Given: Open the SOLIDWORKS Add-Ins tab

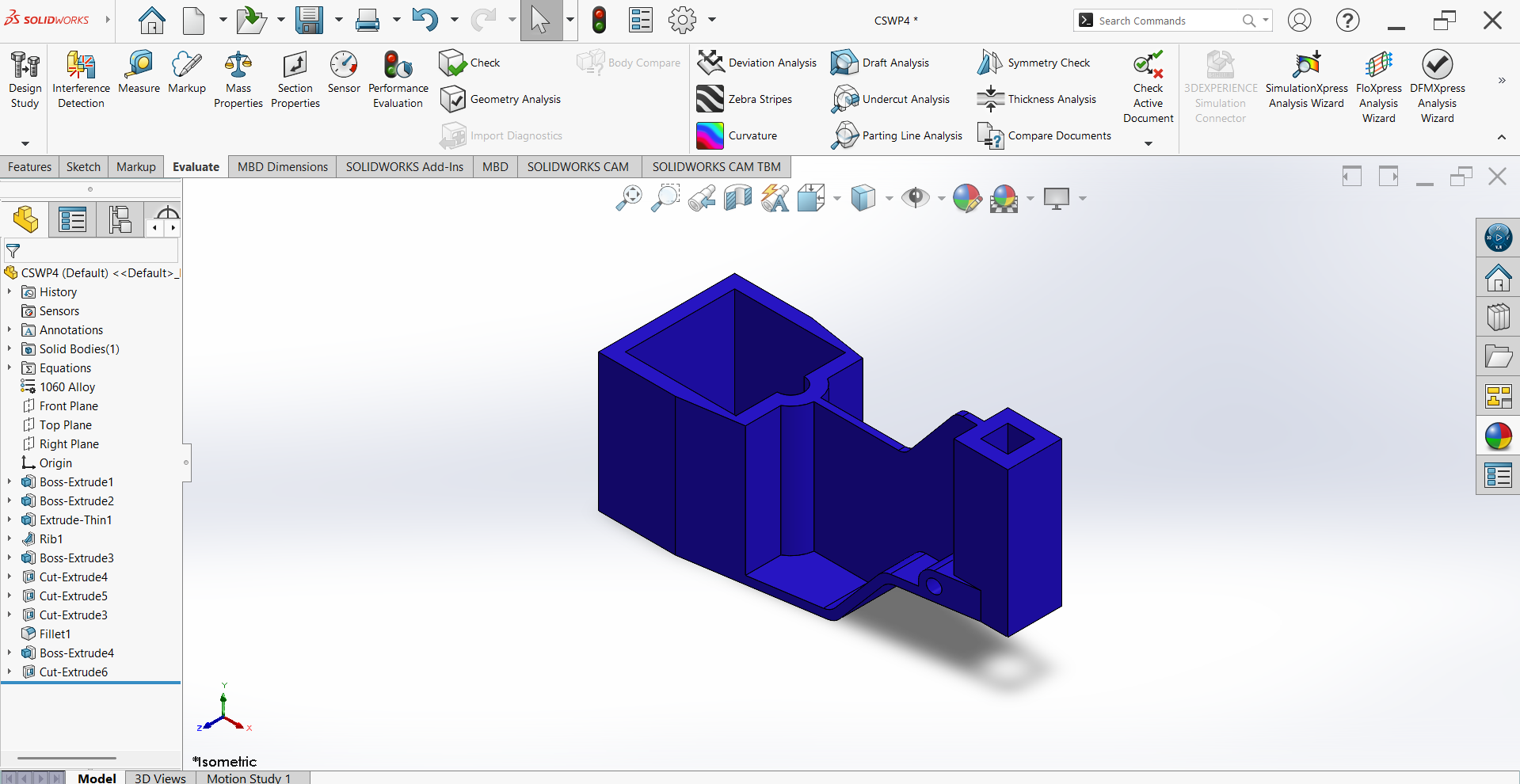Looking at the screenshot, I should point(405,166).
